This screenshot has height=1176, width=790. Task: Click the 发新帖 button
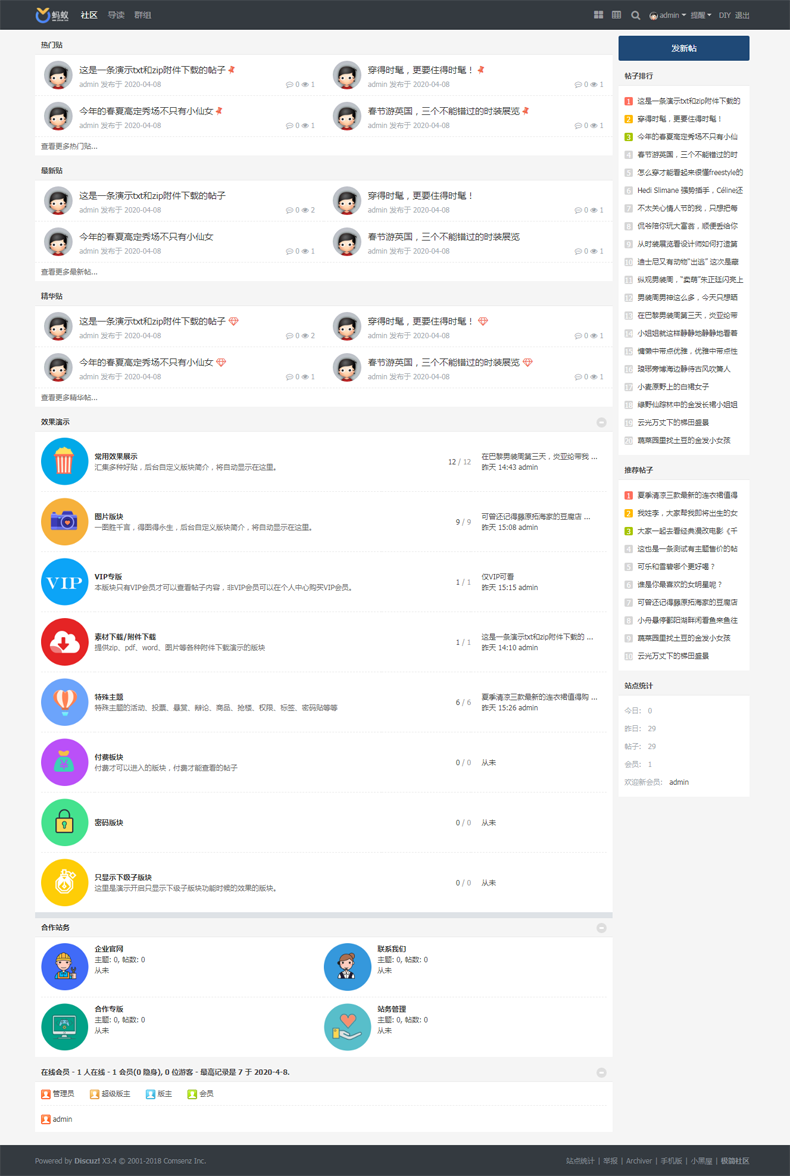(683, 48)
